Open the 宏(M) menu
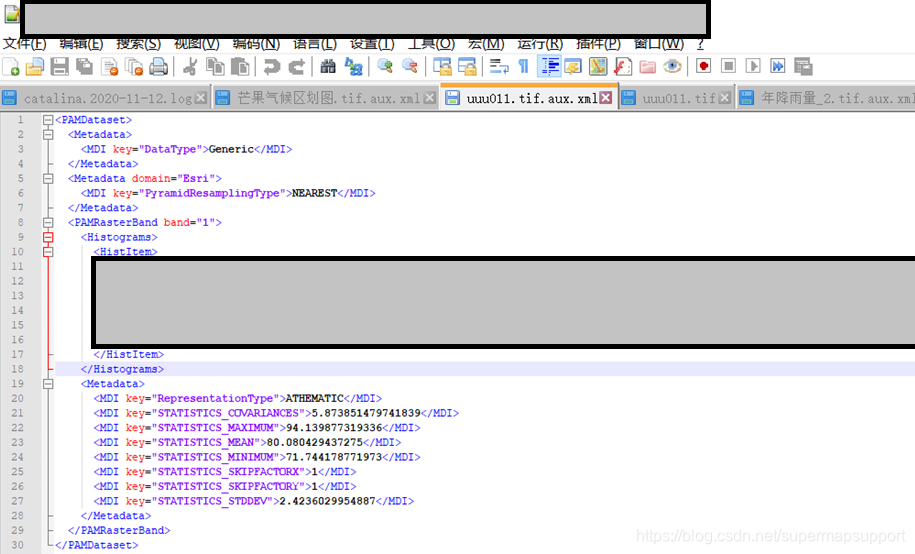This screenshot has height=554, width=915. click(x=486, y=44)
